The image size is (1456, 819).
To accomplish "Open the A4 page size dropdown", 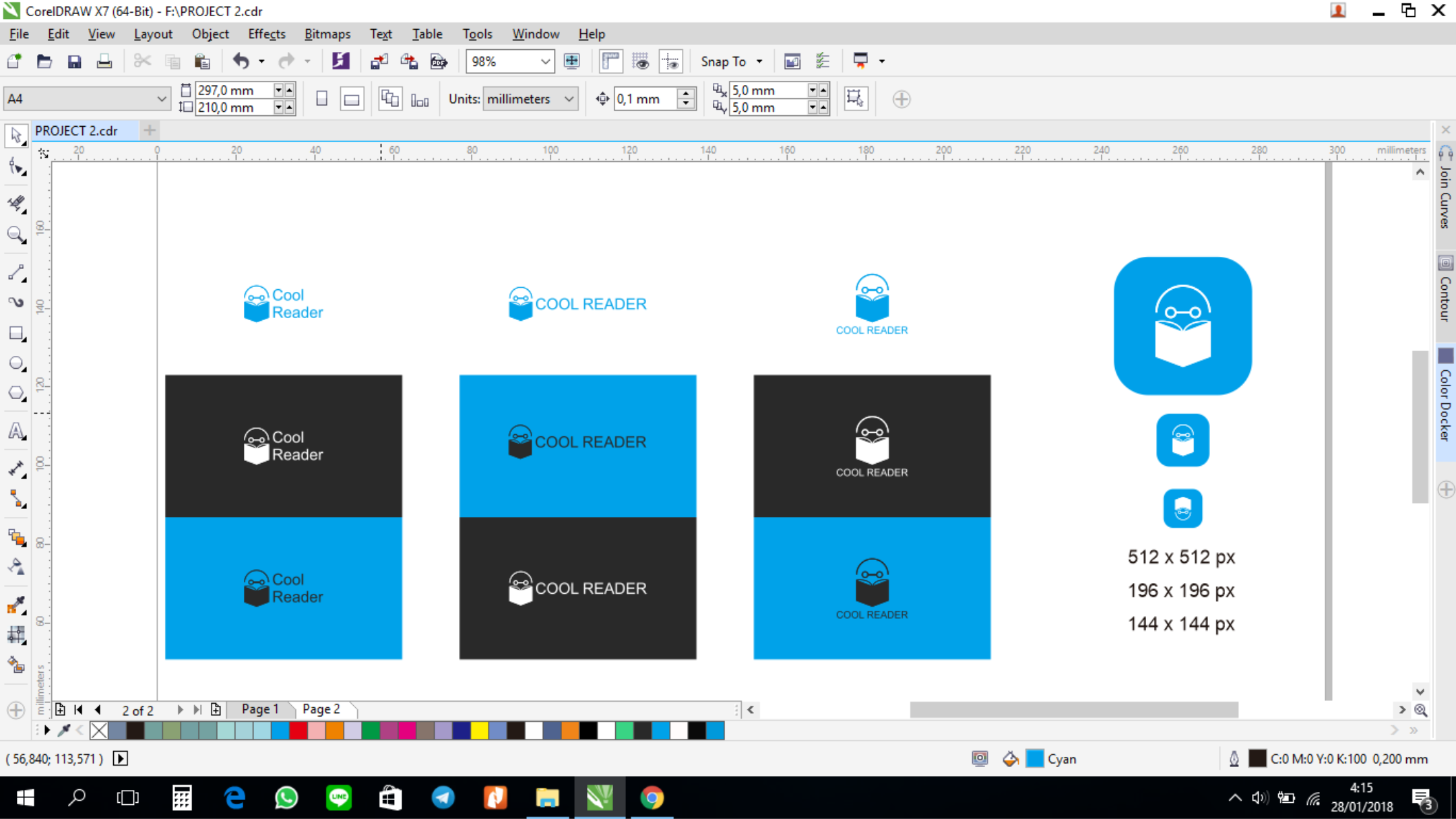I will 161,98.
